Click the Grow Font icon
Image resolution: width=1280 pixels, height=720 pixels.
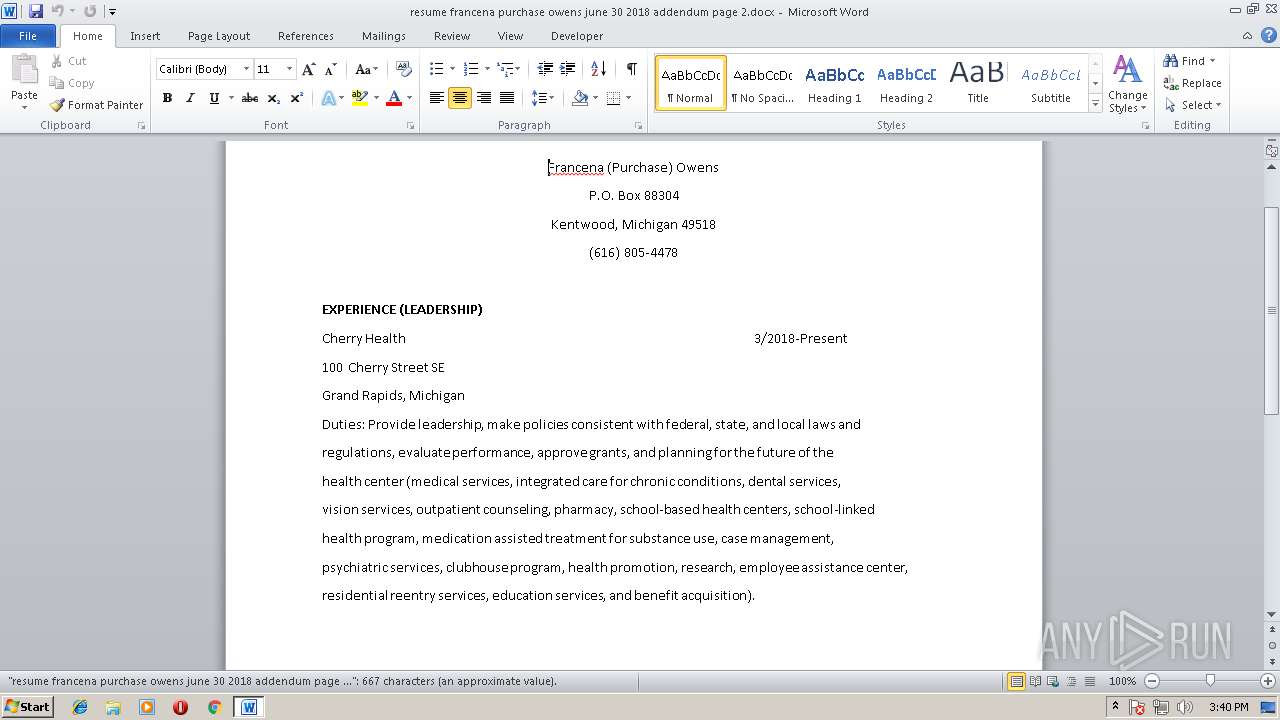click(x=309, y=69)
